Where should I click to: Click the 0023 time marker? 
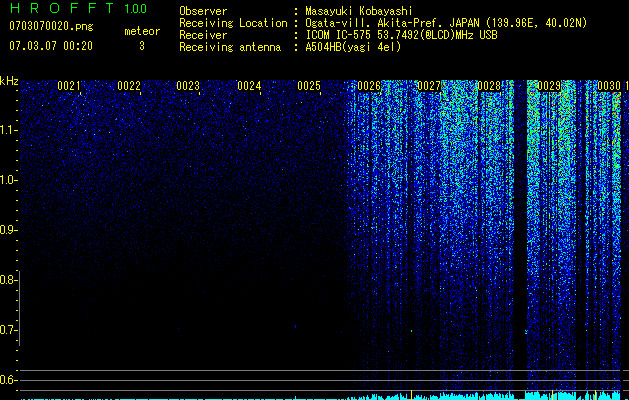188,86
